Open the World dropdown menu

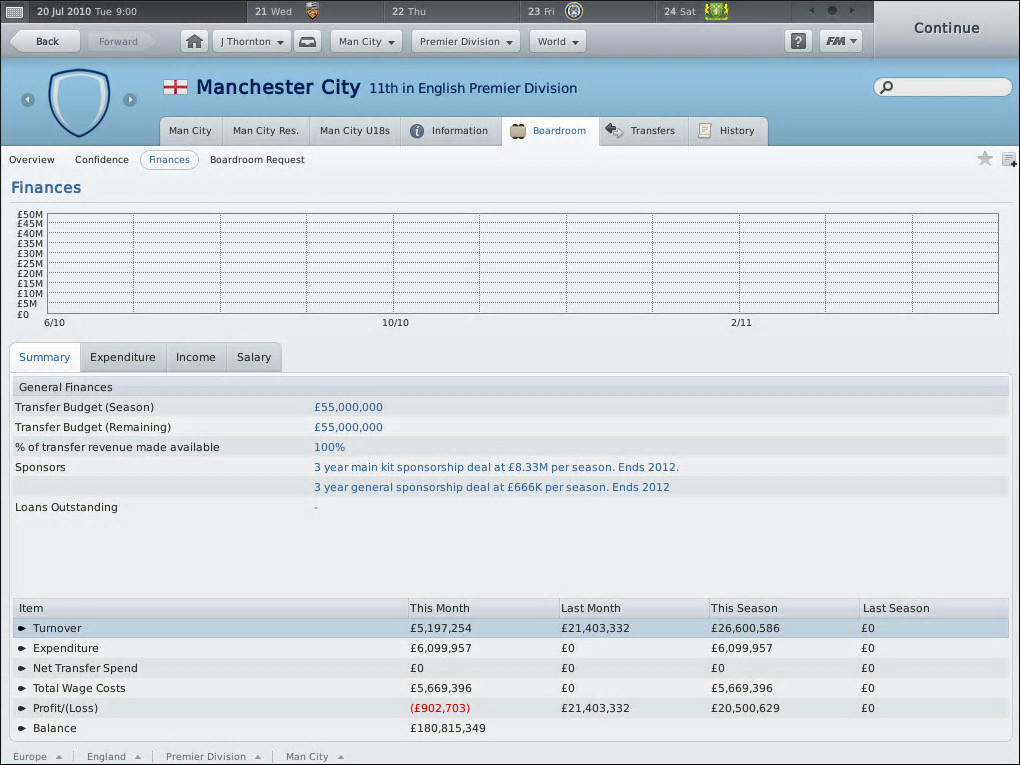coord(558,42)
